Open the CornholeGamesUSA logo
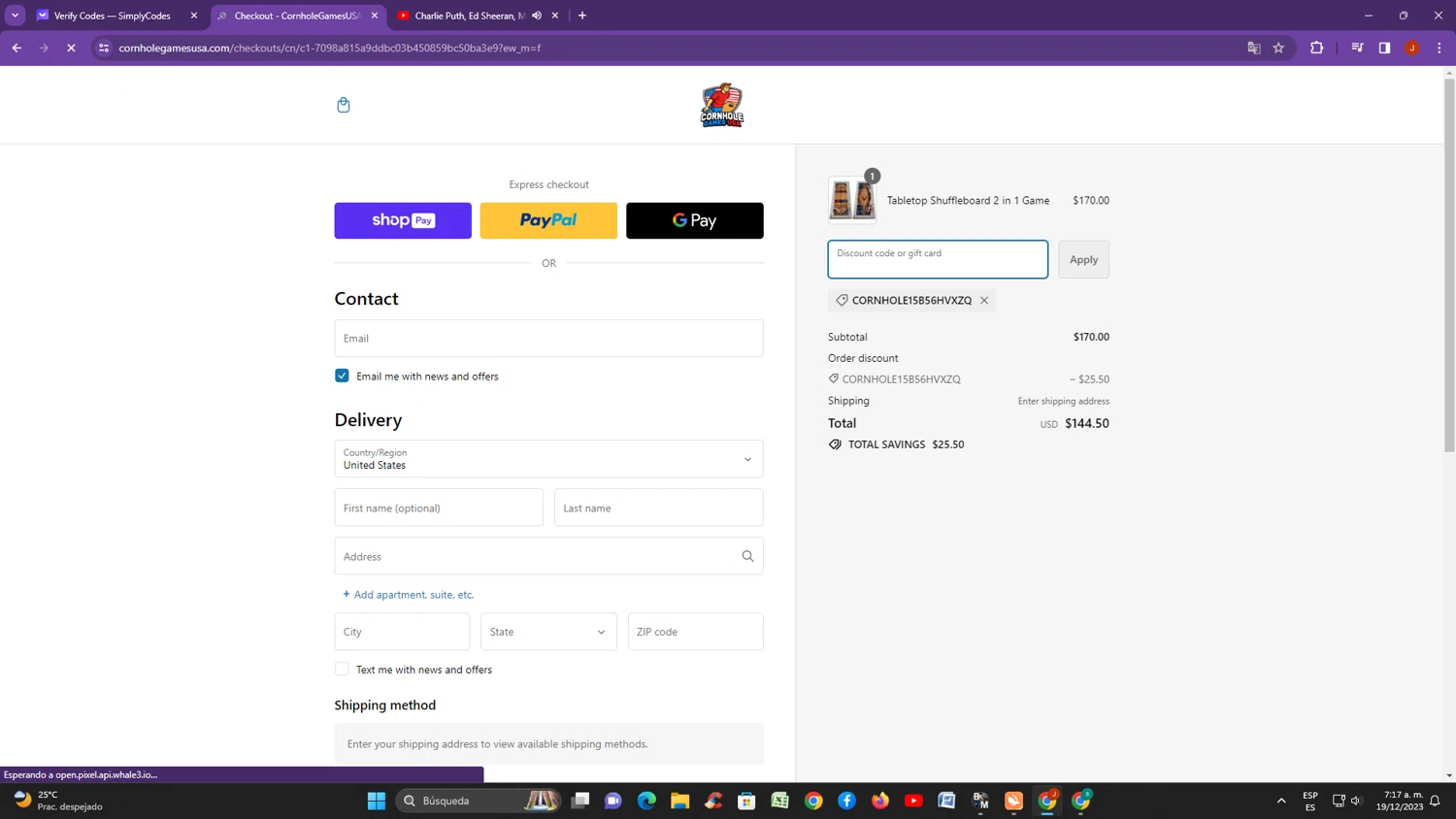1456x819 pixels. click(721, 105)
